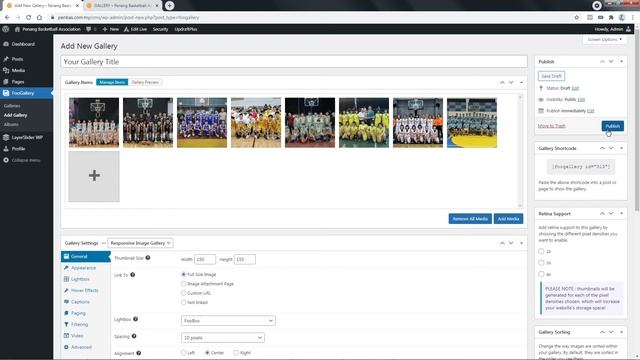Open the browser extensions puzzle icon
This screenshot has height=360, width=640.
tap(611, 18)
